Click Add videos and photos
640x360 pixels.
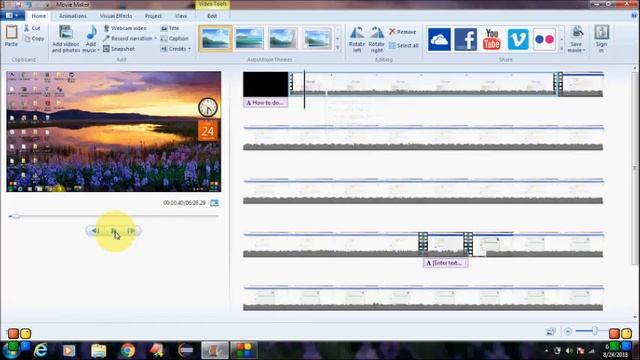[65, 39]
